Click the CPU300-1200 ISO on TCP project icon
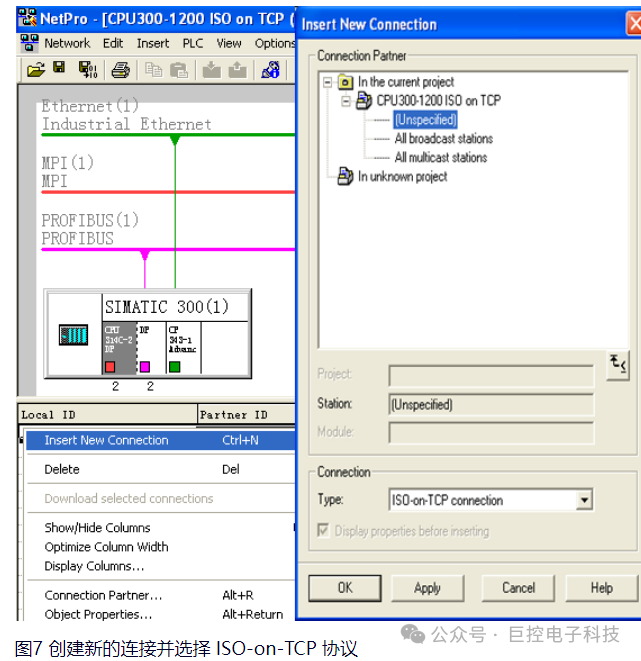This screenshot has width=641, height=661. 364,101
